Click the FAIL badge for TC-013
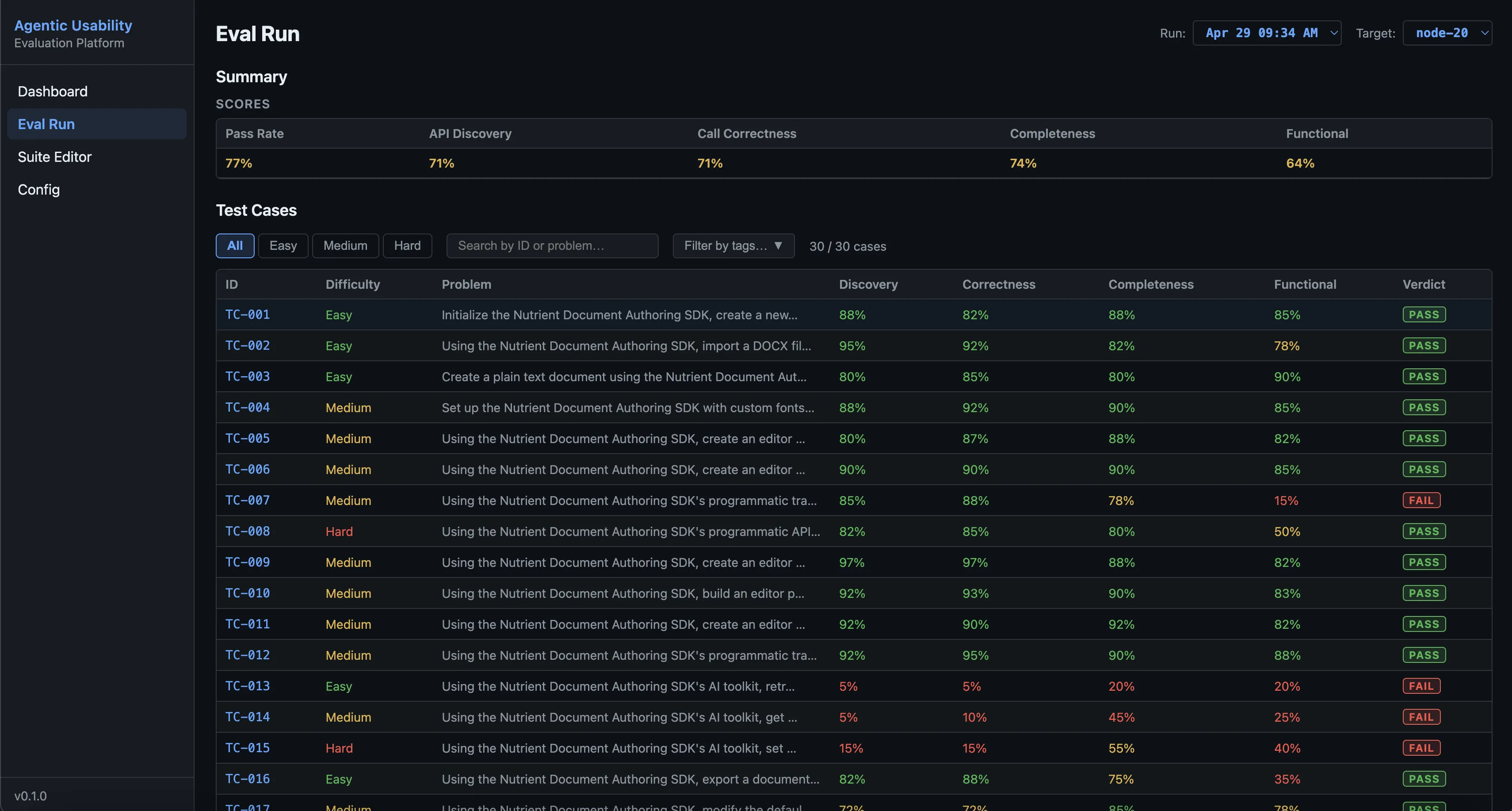The height and width of the screenshot is (811, 1512). click(x=1421, y=686)
